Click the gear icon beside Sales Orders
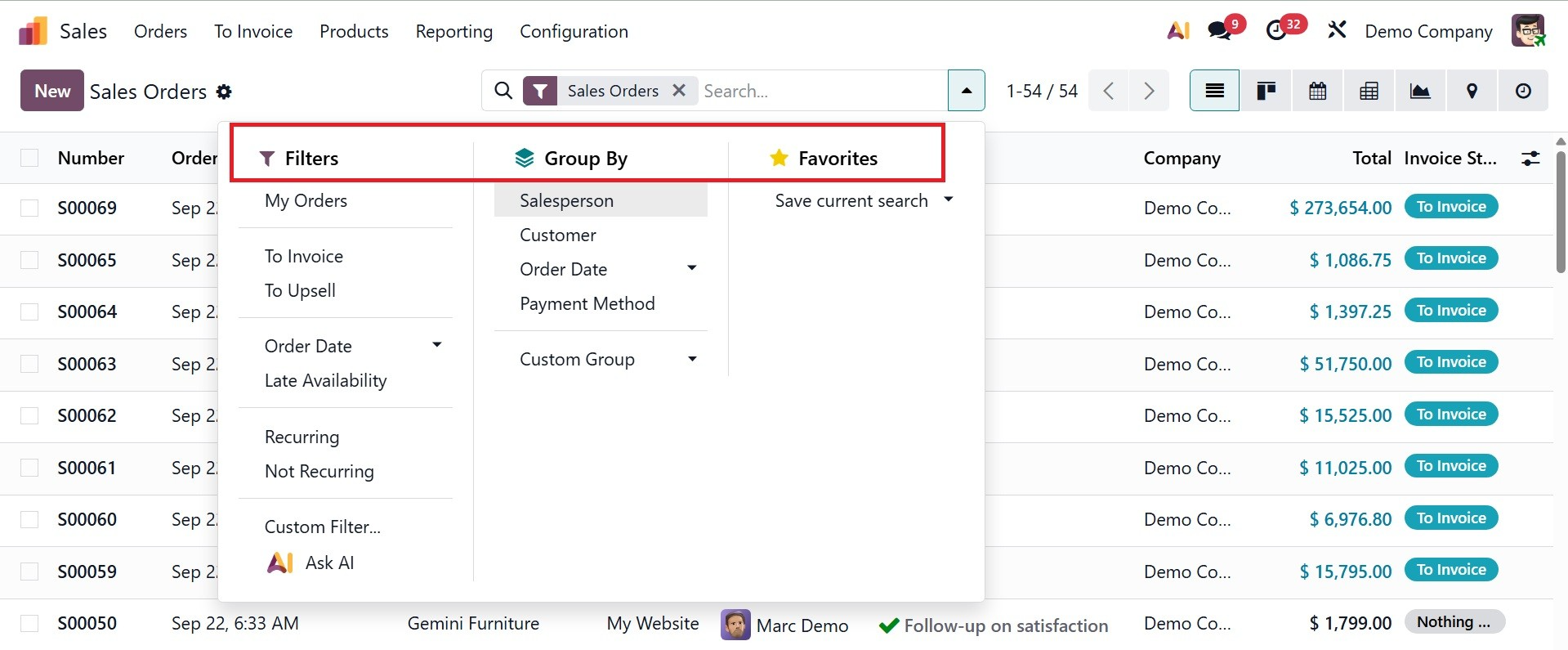The height and width of the screenshot is (650, 1568). (x=224, y=92)
